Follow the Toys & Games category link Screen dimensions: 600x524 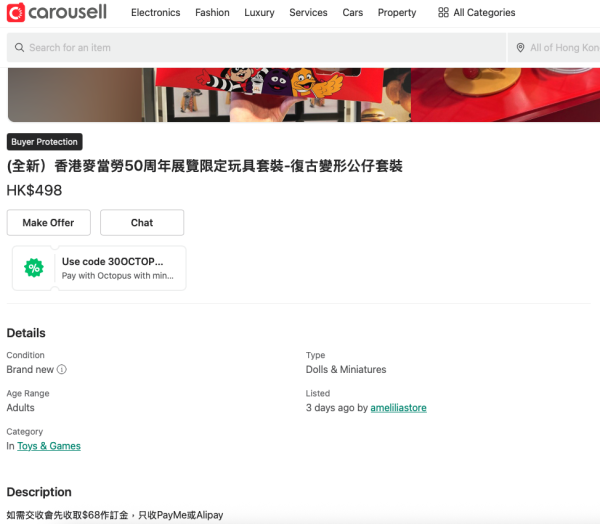pos(49,446)
